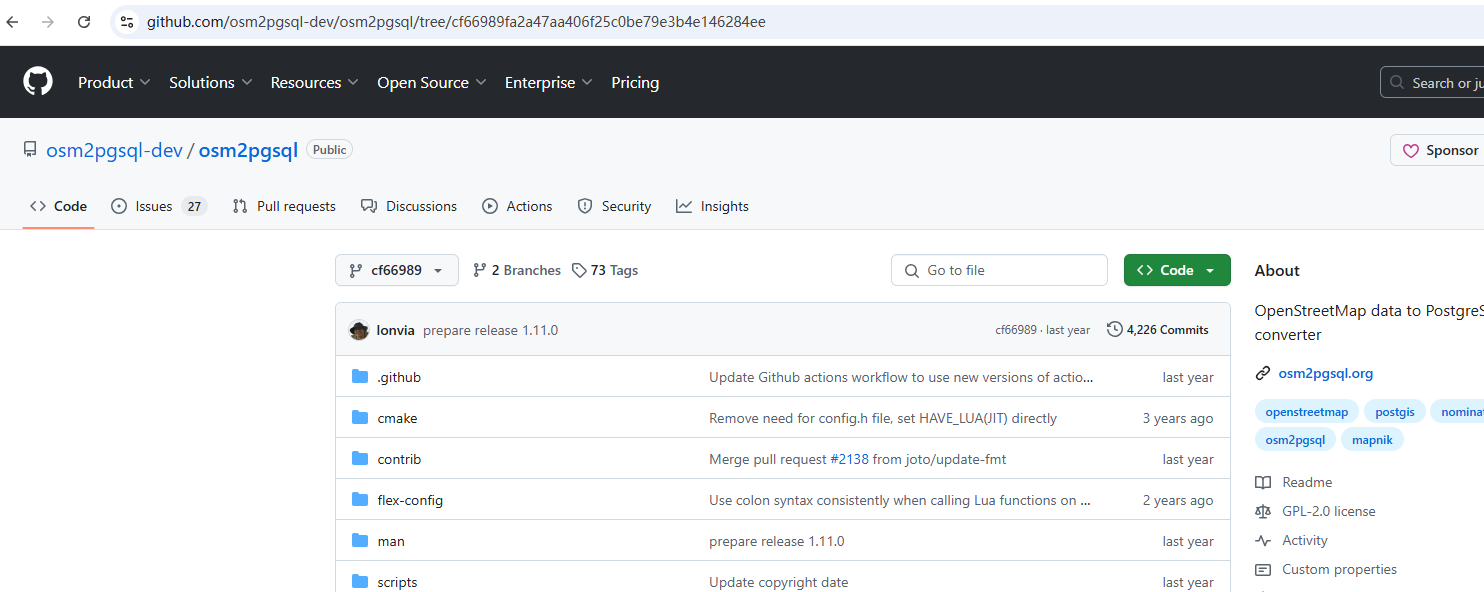Click the .github folder icon

pyautogui.click(x=360, y=377)
